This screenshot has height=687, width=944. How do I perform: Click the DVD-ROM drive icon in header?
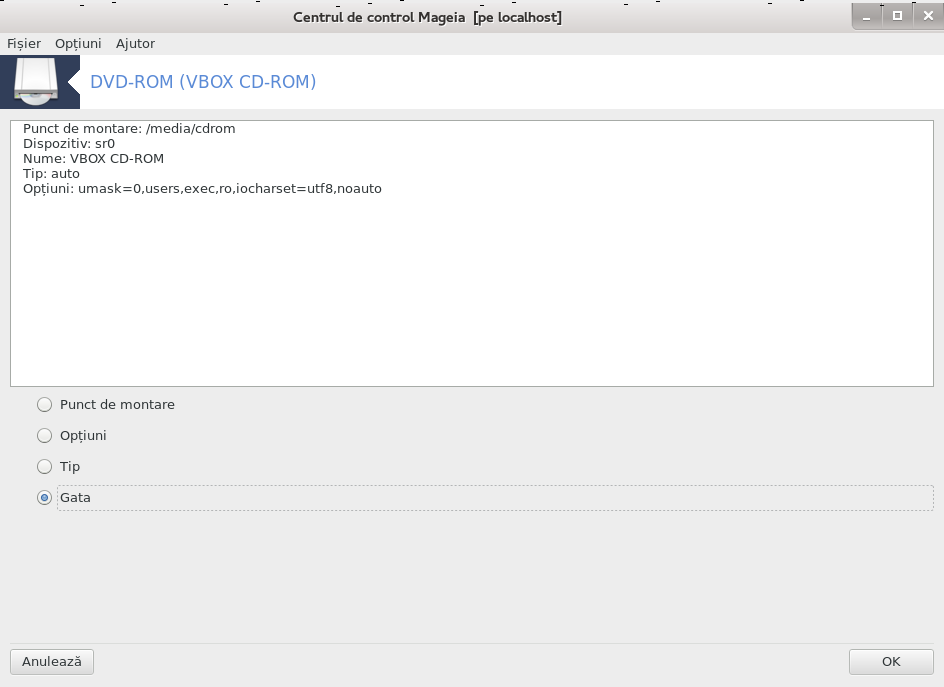click(36, 82)
